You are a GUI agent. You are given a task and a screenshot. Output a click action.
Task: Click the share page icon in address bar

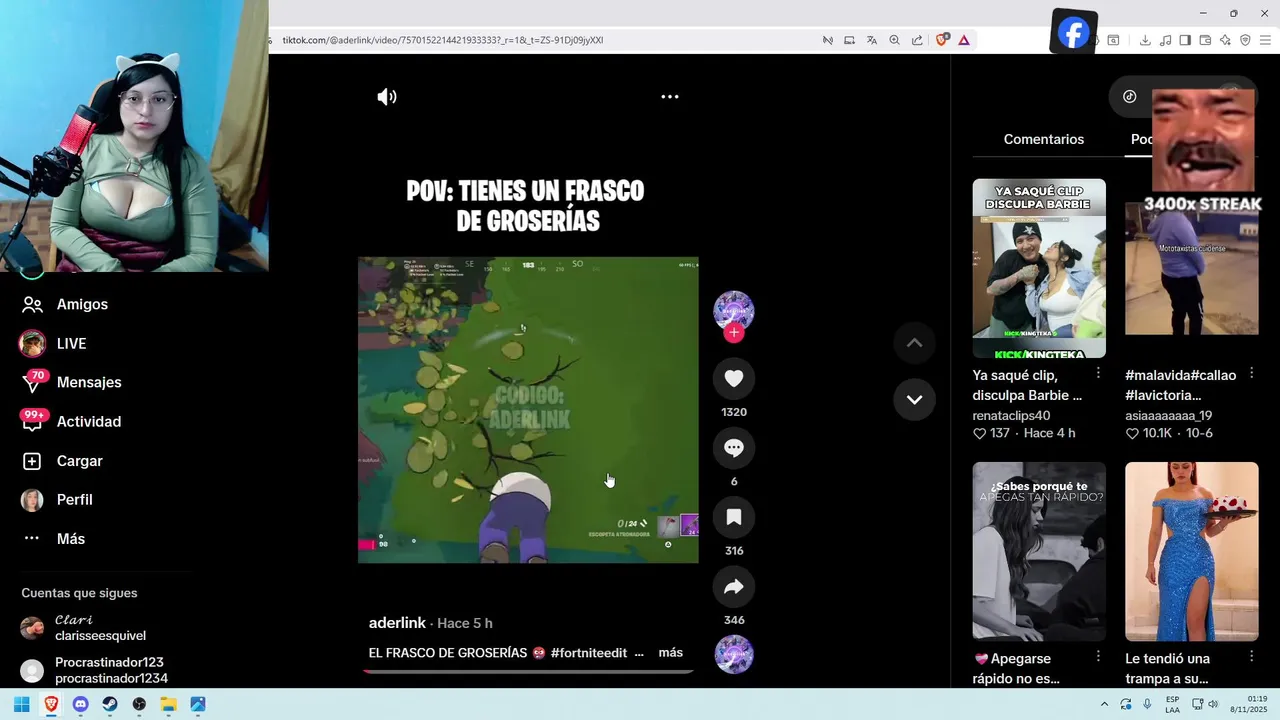point(917,40)
